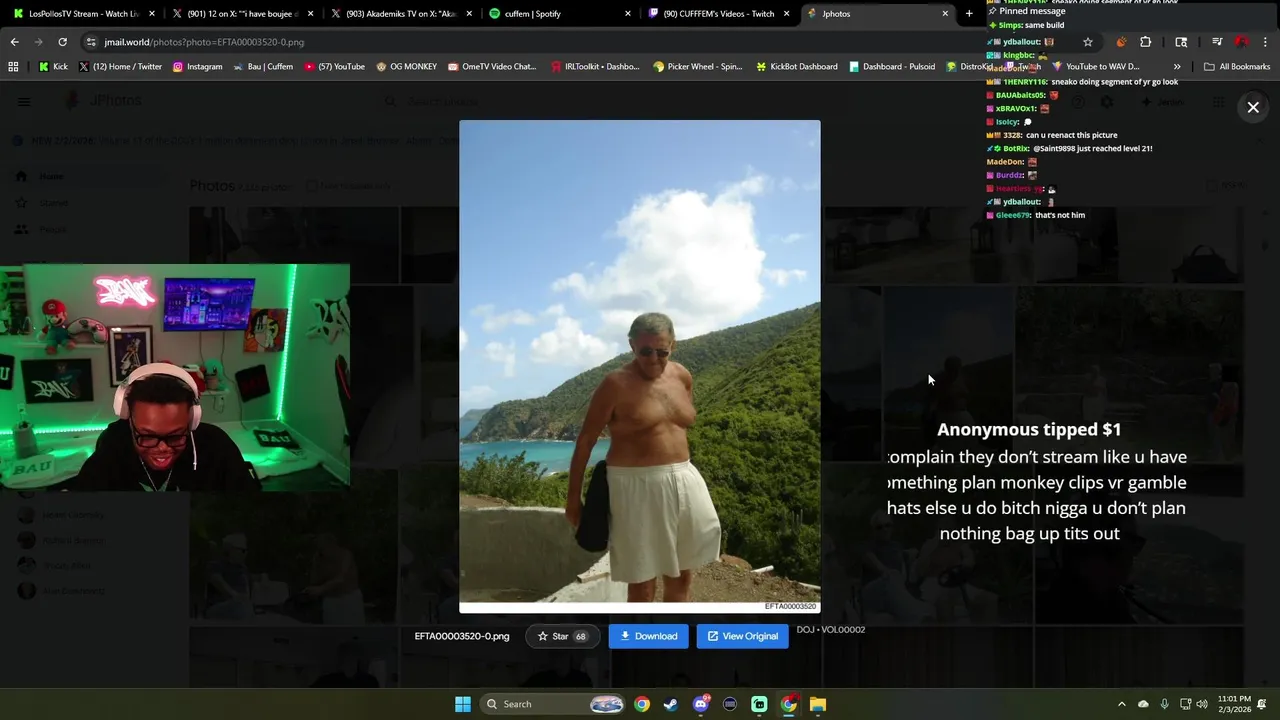
Task: Click the DOJ • VOL00002 label
Action: 831,630
